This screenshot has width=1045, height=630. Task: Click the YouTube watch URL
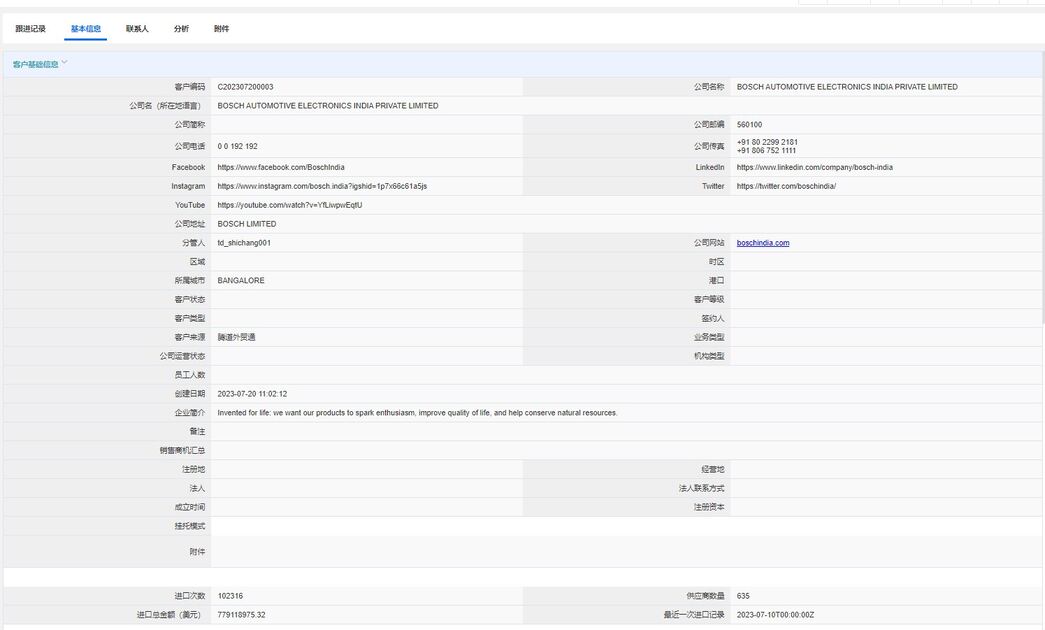pos(290,205)
